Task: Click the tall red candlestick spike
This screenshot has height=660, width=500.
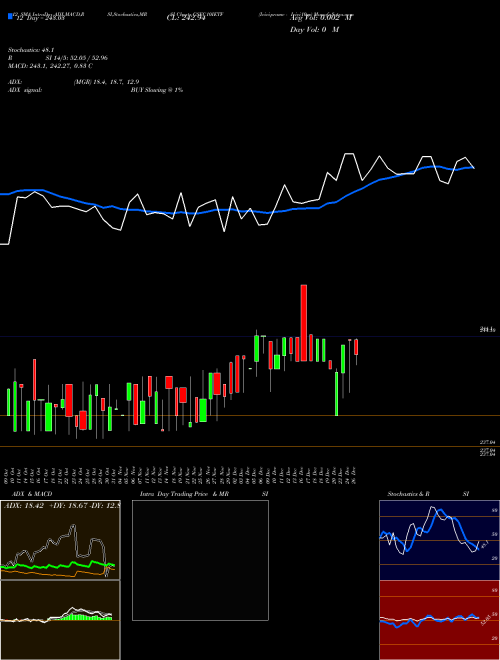Action: pos(303,323)
